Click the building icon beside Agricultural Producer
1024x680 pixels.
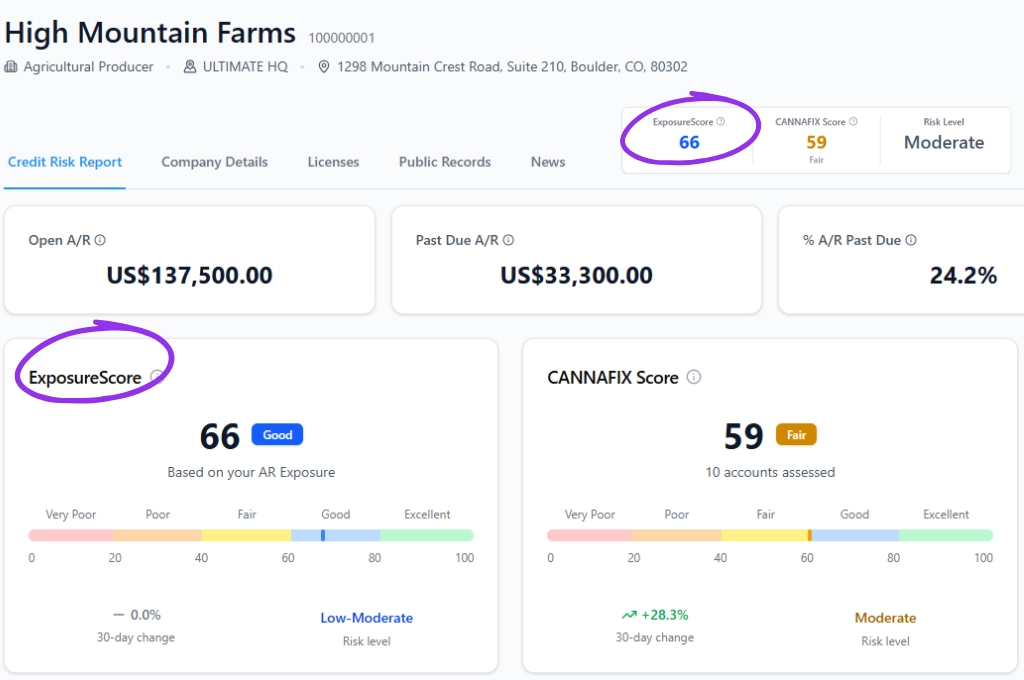[11, 67]
